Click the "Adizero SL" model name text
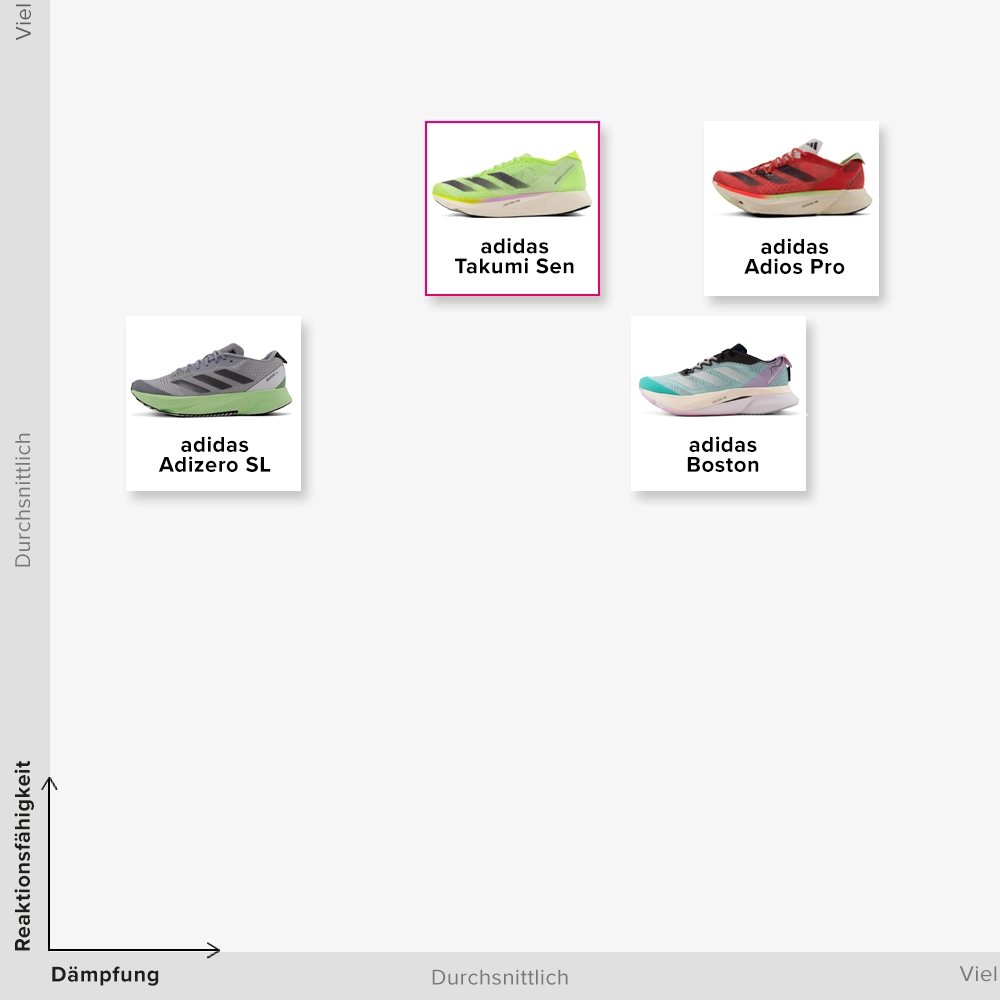The height and width of the screenshot is (1000, 1000). (214, 465)
